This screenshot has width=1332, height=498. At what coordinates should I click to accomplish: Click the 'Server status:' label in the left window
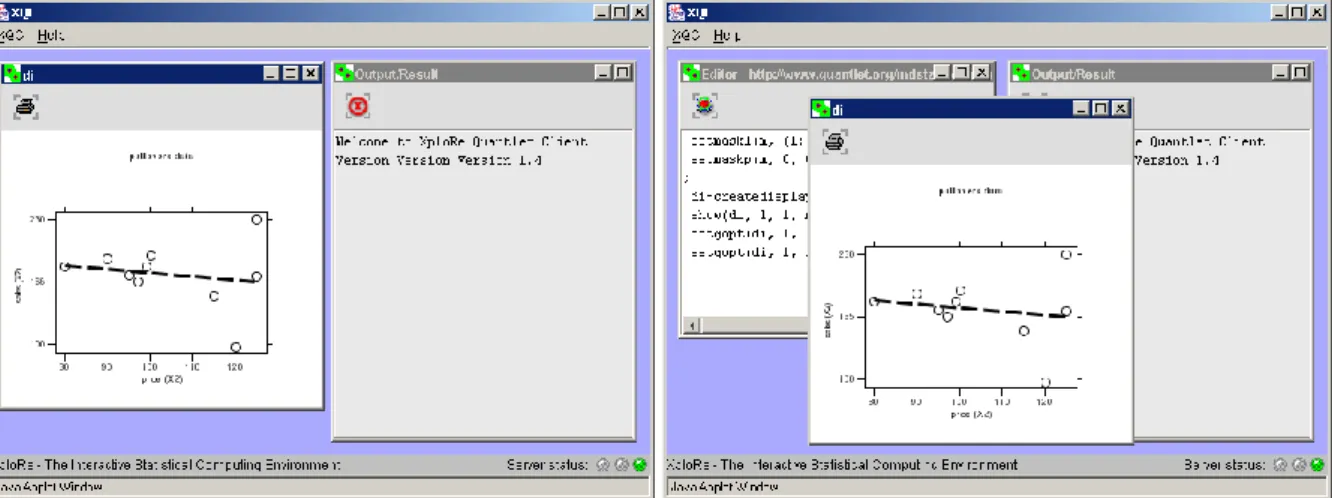click(x=548, y=465)
